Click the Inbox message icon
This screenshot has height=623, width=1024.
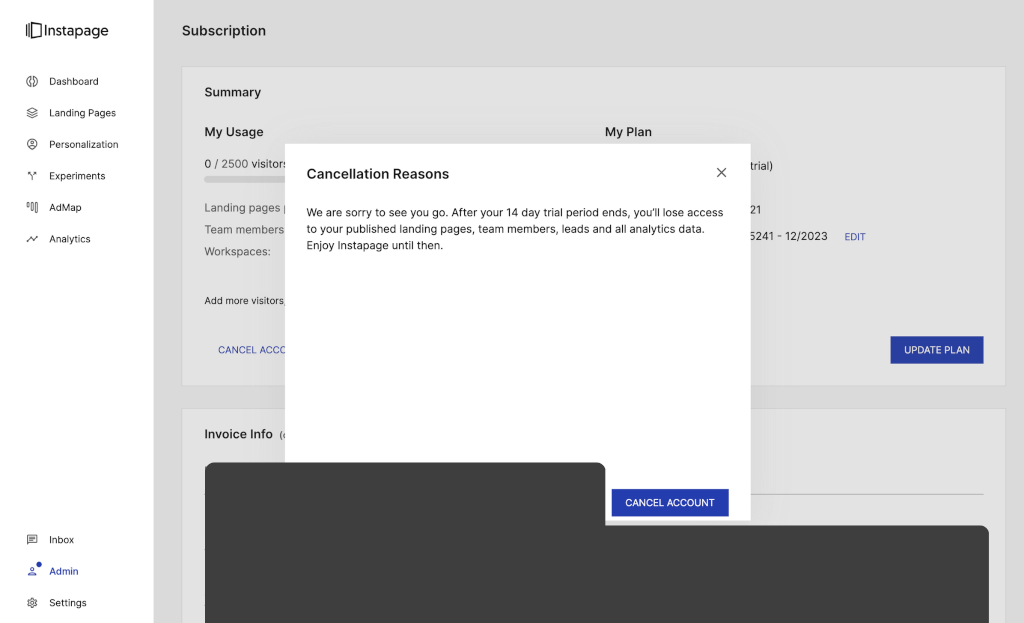(x=32, y=540)
